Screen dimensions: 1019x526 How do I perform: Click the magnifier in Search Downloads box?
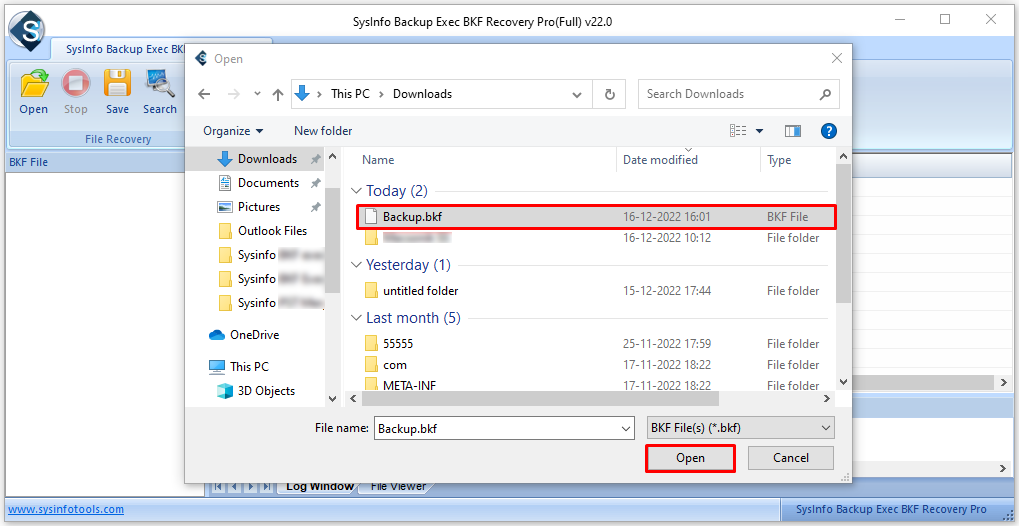coord(825,94)
